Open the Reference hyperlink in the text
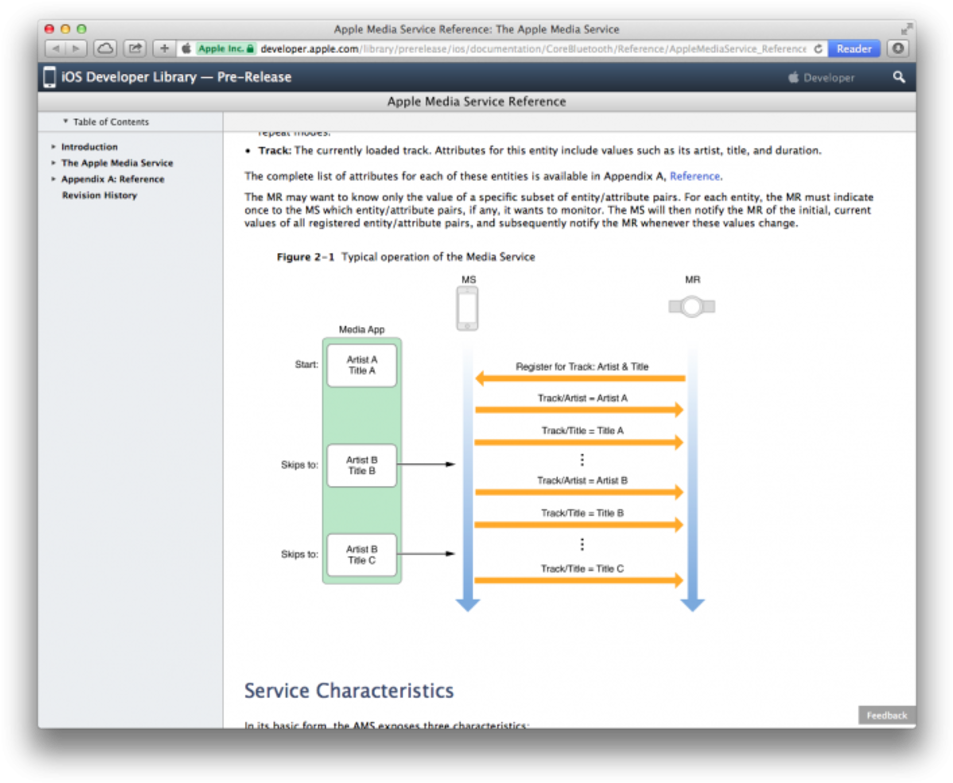953x783 pixels. (694, 175)
